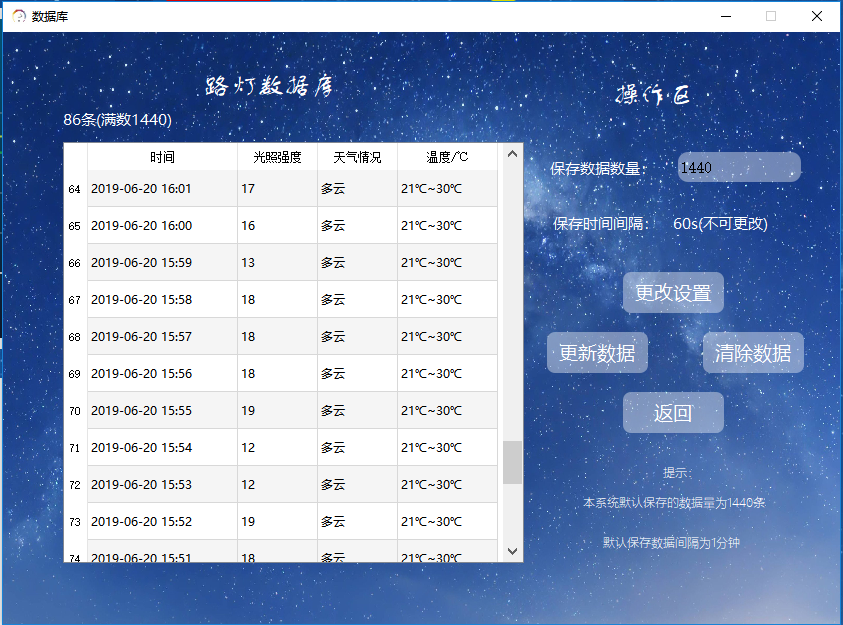Click the 返回 button to go back
This screenshot has height=625, width=843.
(x=672, y=412)
